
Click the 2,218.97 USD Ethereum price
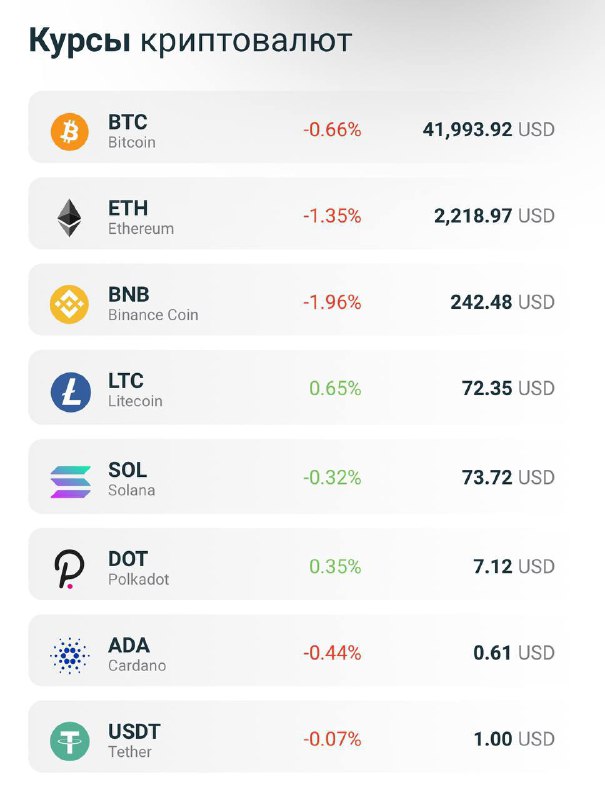click(x=494, y=216)
